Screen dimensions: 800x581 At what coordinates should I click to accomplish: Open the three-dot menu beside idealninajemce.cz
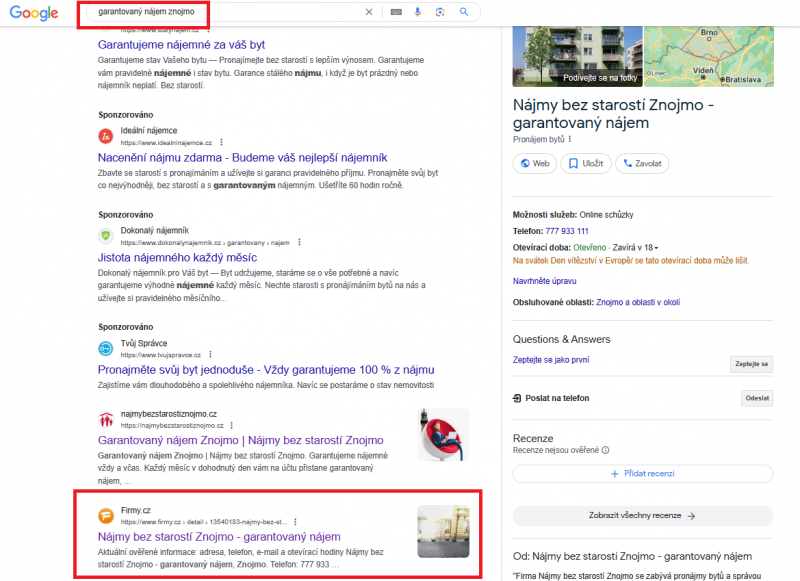coord(221,142)
